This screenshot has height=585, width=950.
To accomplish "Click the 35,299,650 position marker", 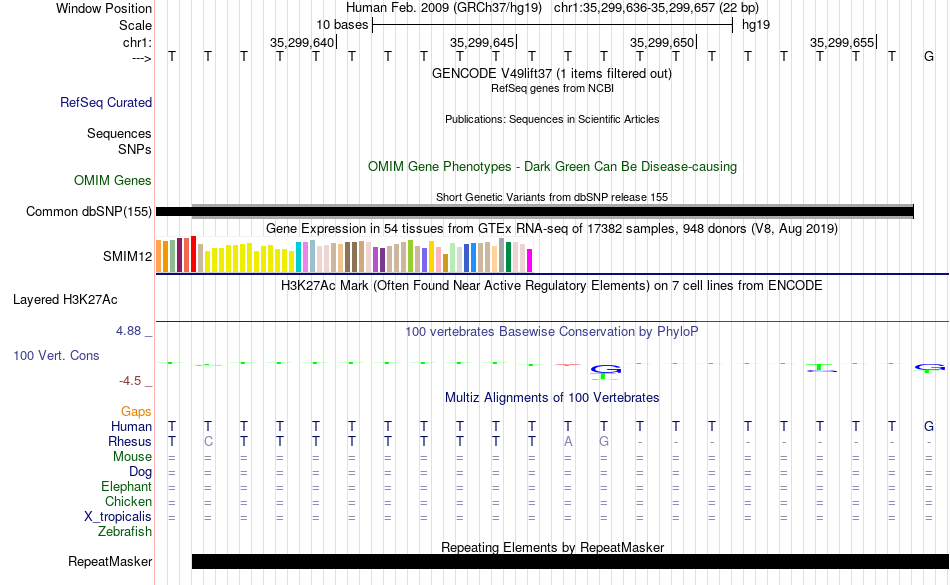I will click(x=662, y=42).
